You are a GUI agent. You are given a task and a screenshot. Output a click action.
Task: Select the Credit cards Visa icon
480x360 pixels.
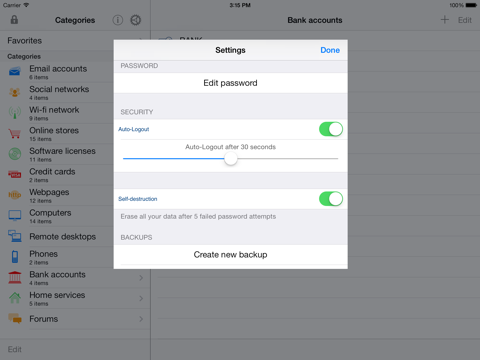15,174
